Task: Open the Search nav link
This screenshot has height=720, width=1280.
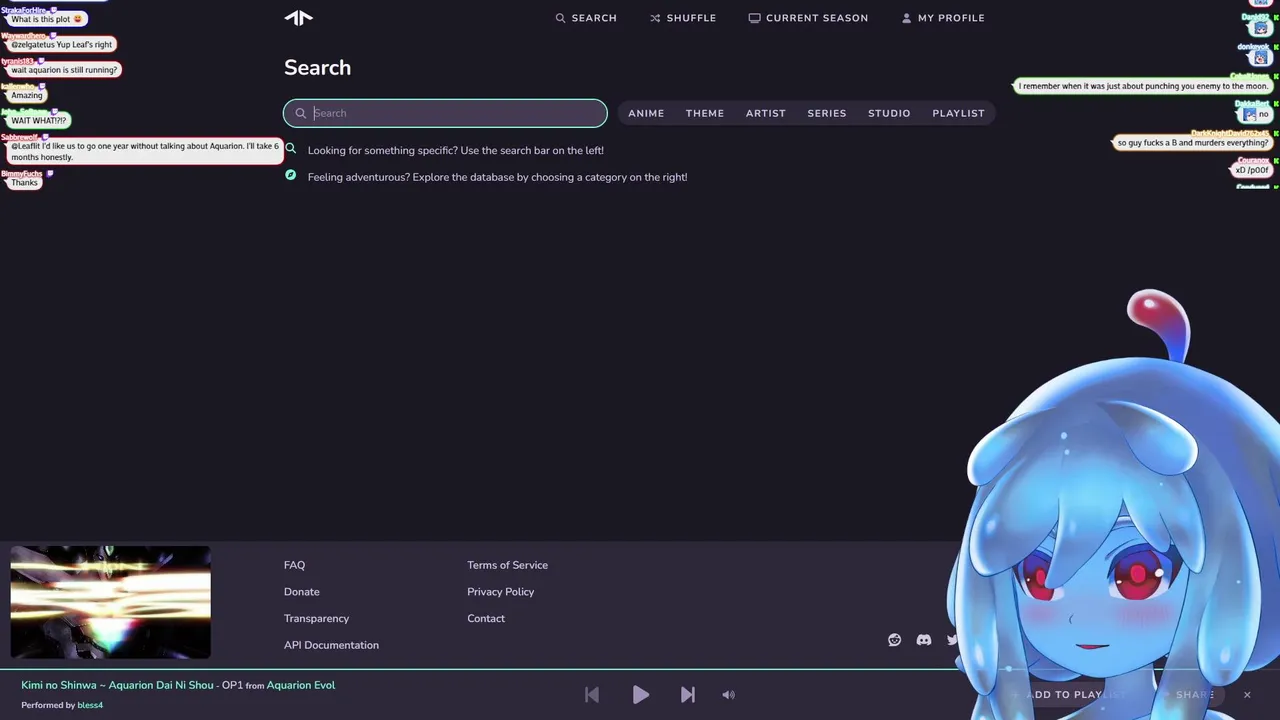Action: point(586,18)
